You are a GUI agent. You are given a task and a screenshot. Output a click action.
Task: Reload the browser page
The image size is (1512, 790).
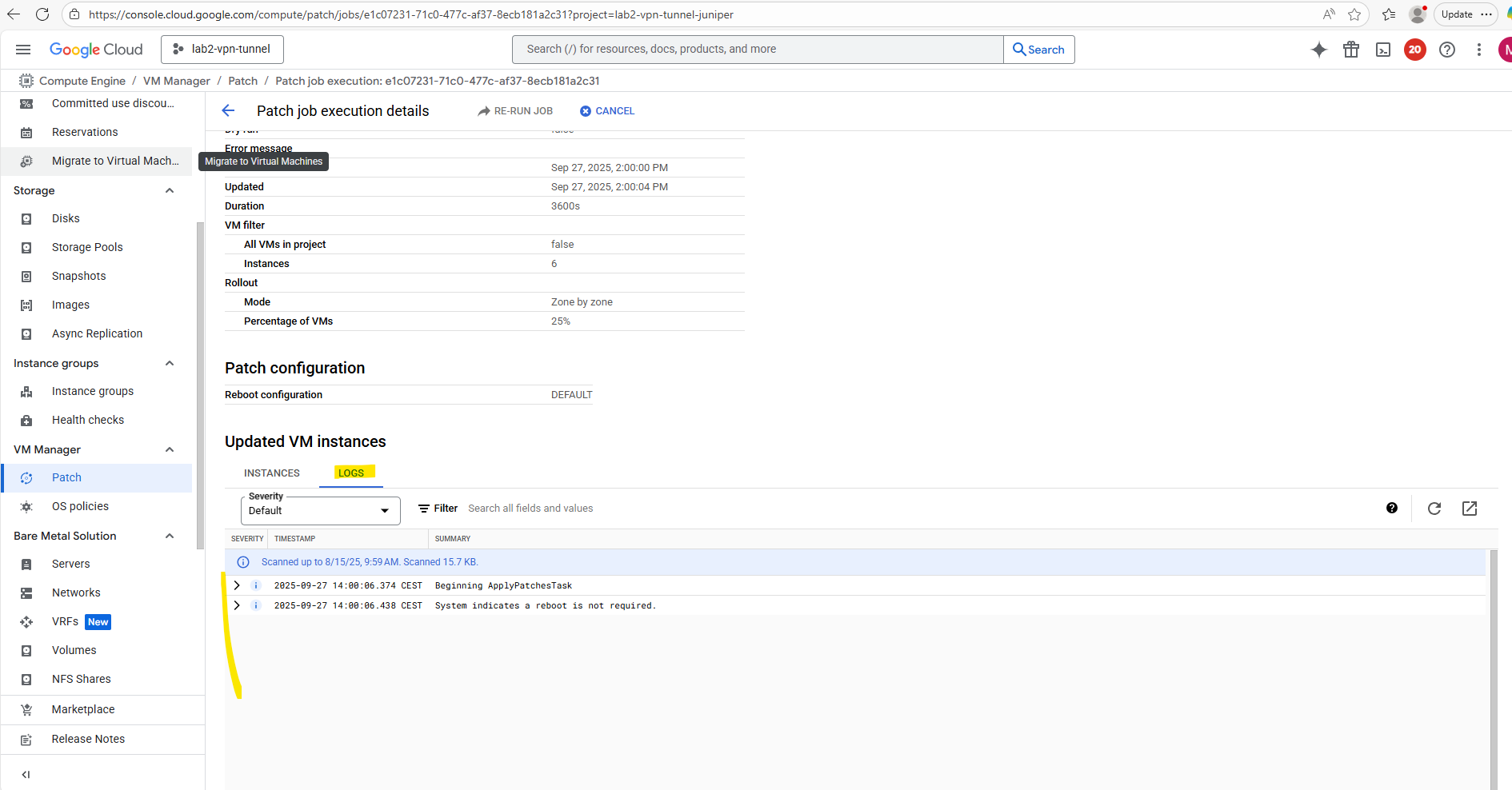tap(42, 14)
